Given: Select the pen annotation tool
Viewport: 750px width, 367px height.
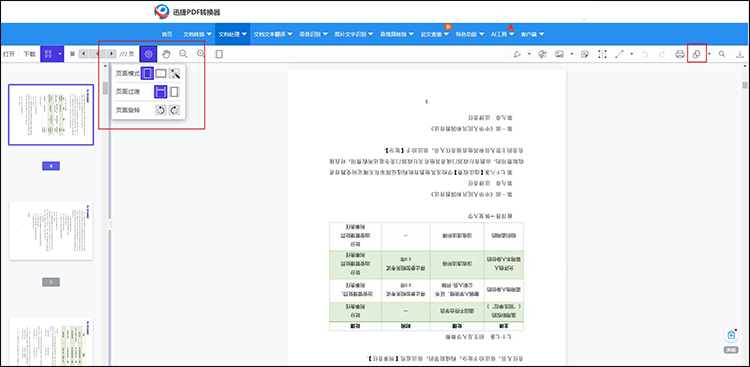Looking at the screenshot, I should click(518, 54).
